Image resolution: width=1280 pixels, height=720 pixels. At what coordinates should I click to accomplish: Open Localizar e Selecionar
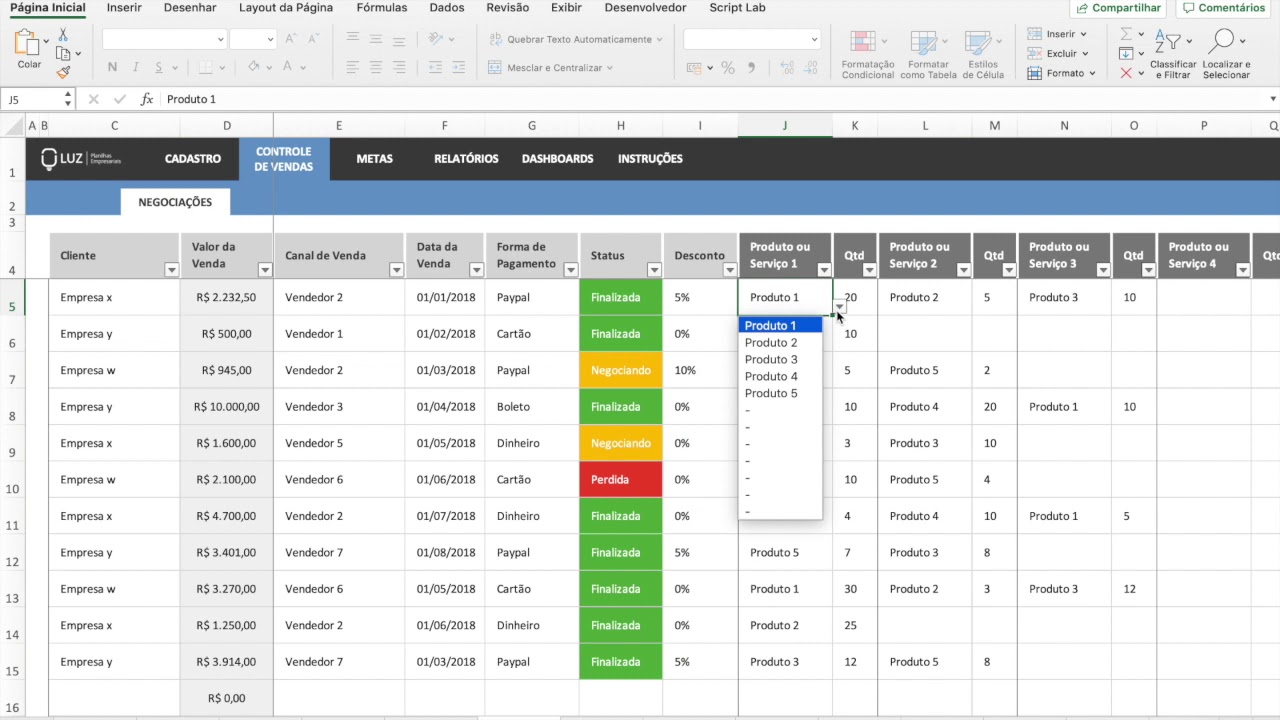[x=1226, y=55]
